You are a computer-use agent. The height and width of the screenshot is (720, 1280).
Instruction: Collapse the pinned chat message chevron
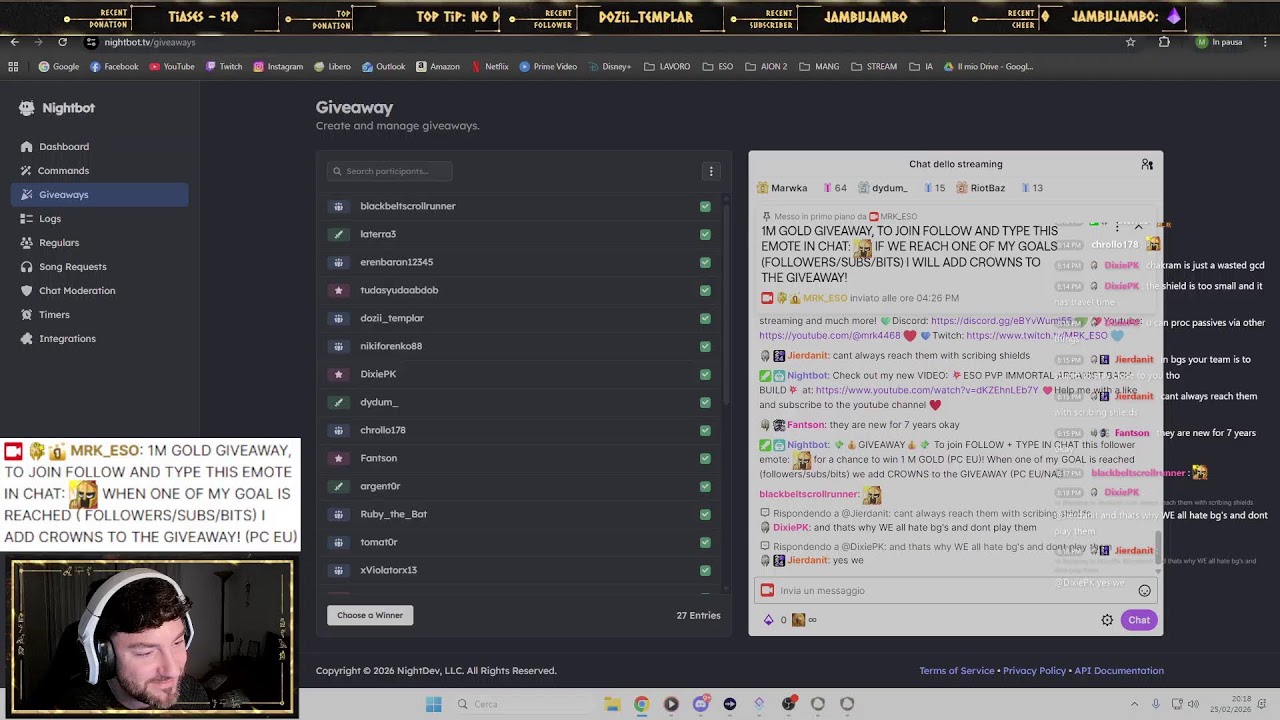tap(1138, 227)
